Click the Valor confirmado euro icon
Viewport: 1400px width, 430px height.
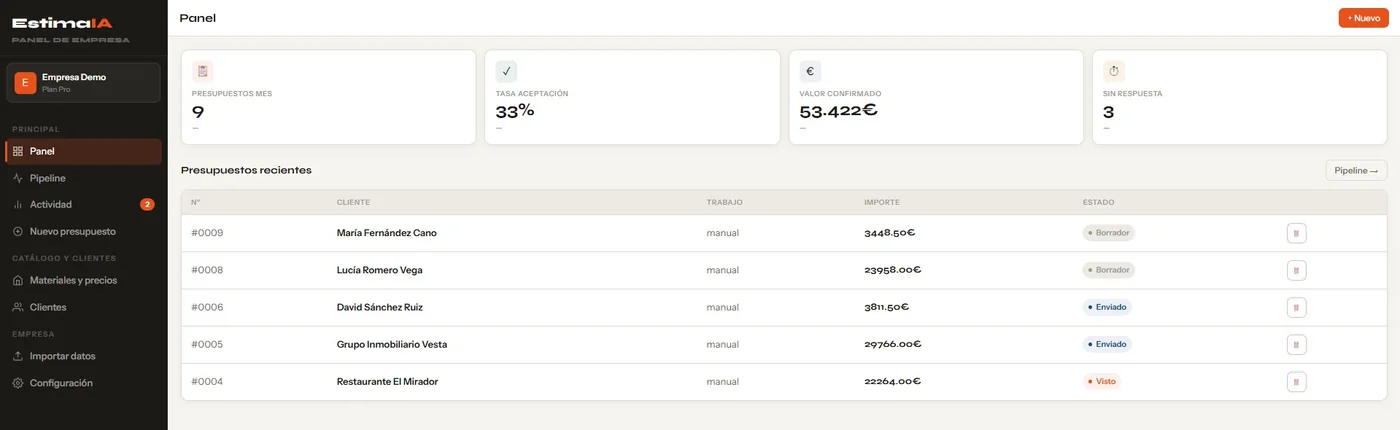tap(810, 71)
